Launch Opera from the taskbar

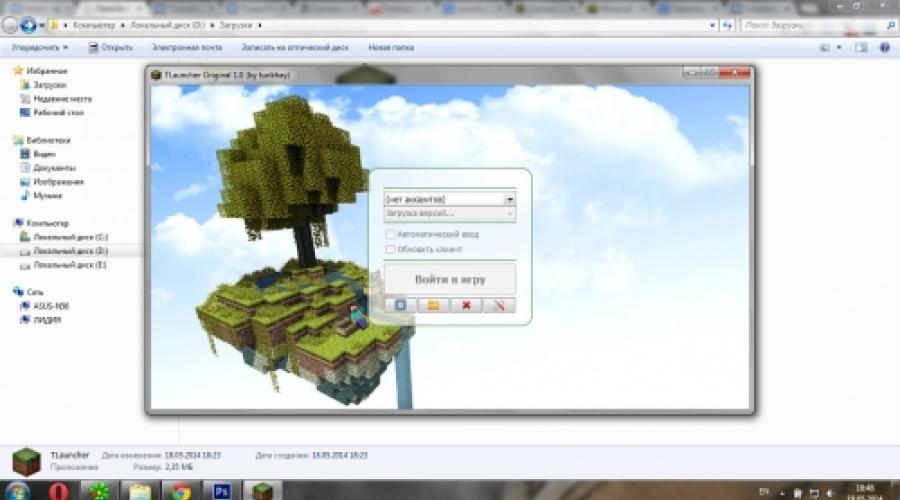[x=59, y=491]
